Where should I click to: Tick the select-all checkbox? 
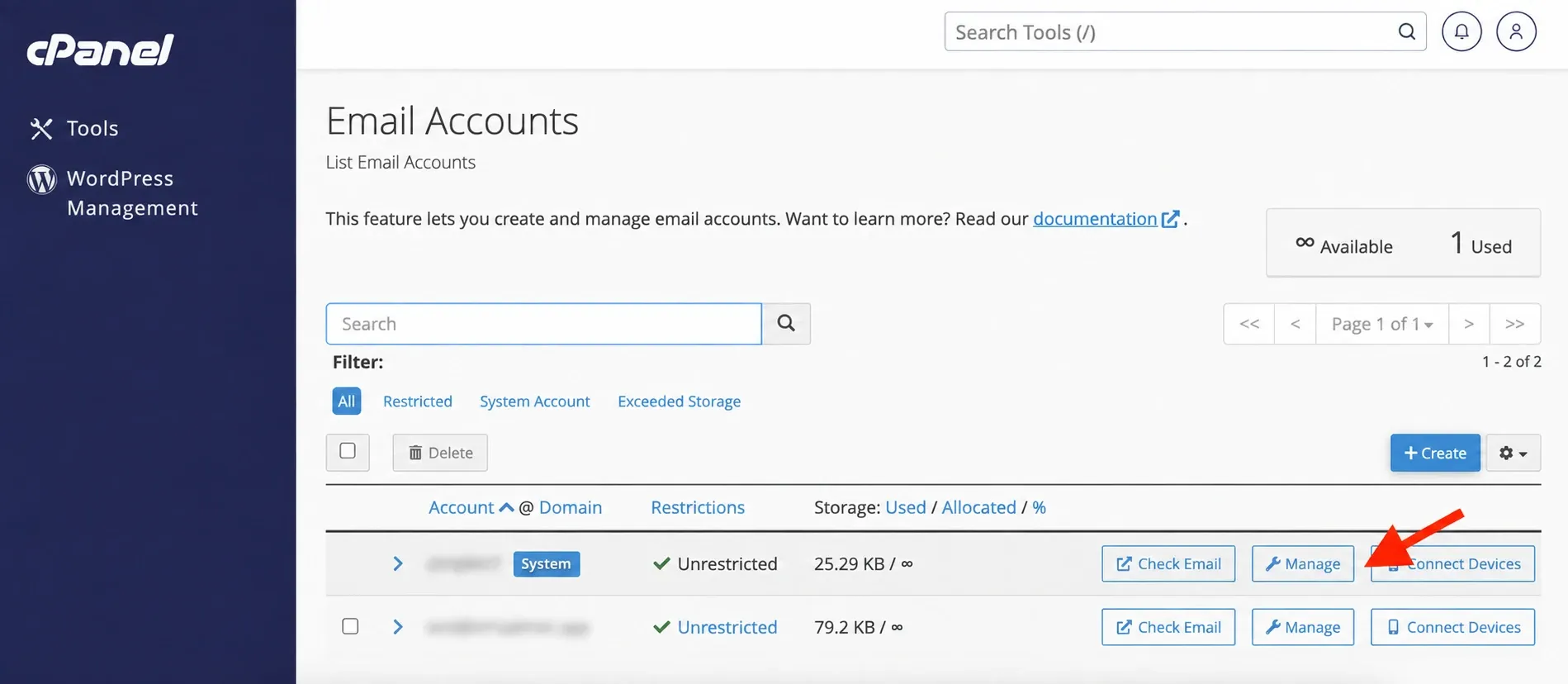348,451
